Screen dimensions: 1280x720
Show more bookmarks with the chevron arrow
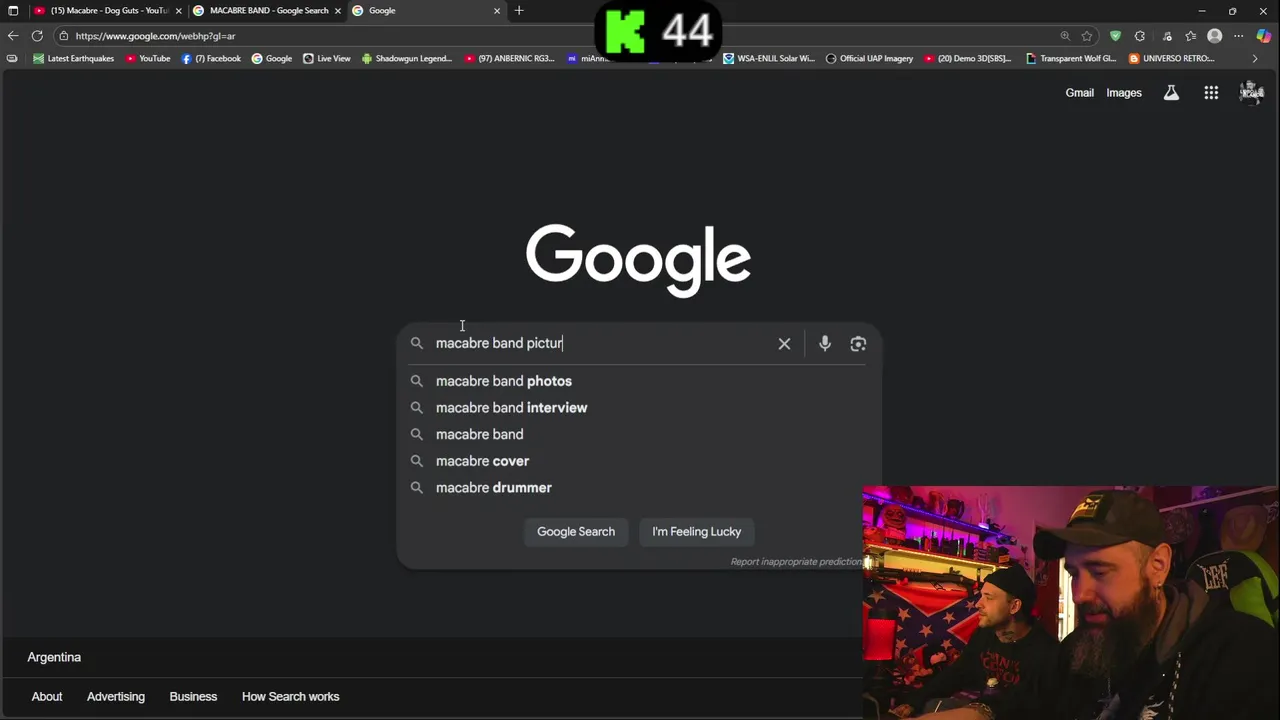[x=1255, y=58]
